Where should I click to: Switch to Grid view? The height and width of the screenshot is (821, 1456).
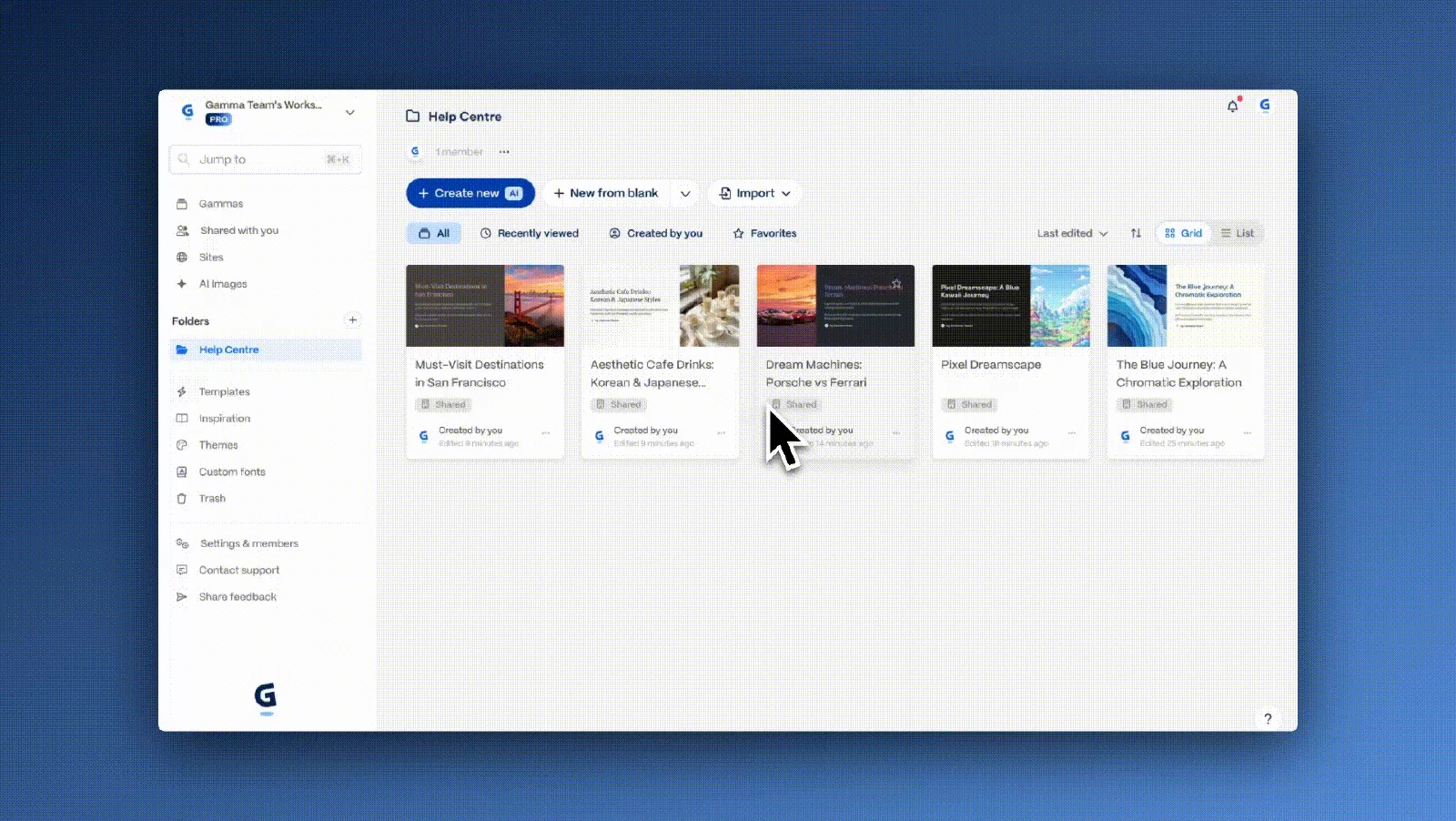1183,233
